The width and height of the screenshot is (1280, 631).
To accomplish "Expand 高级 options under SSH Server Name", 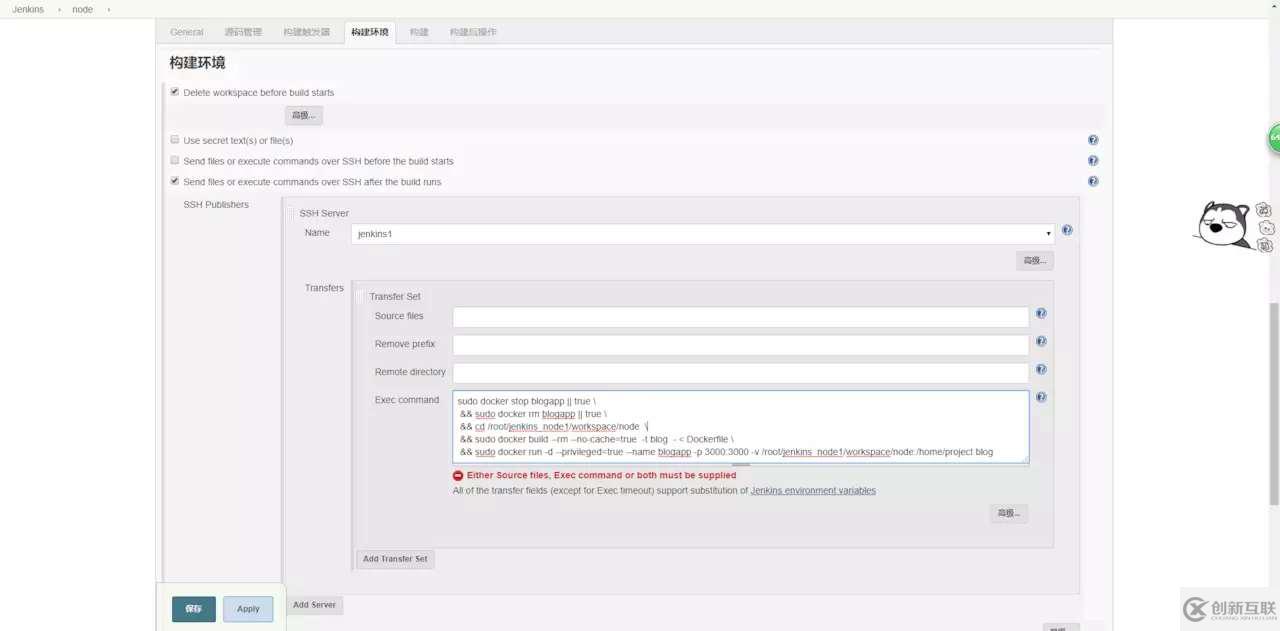I will click(1034, 261).
